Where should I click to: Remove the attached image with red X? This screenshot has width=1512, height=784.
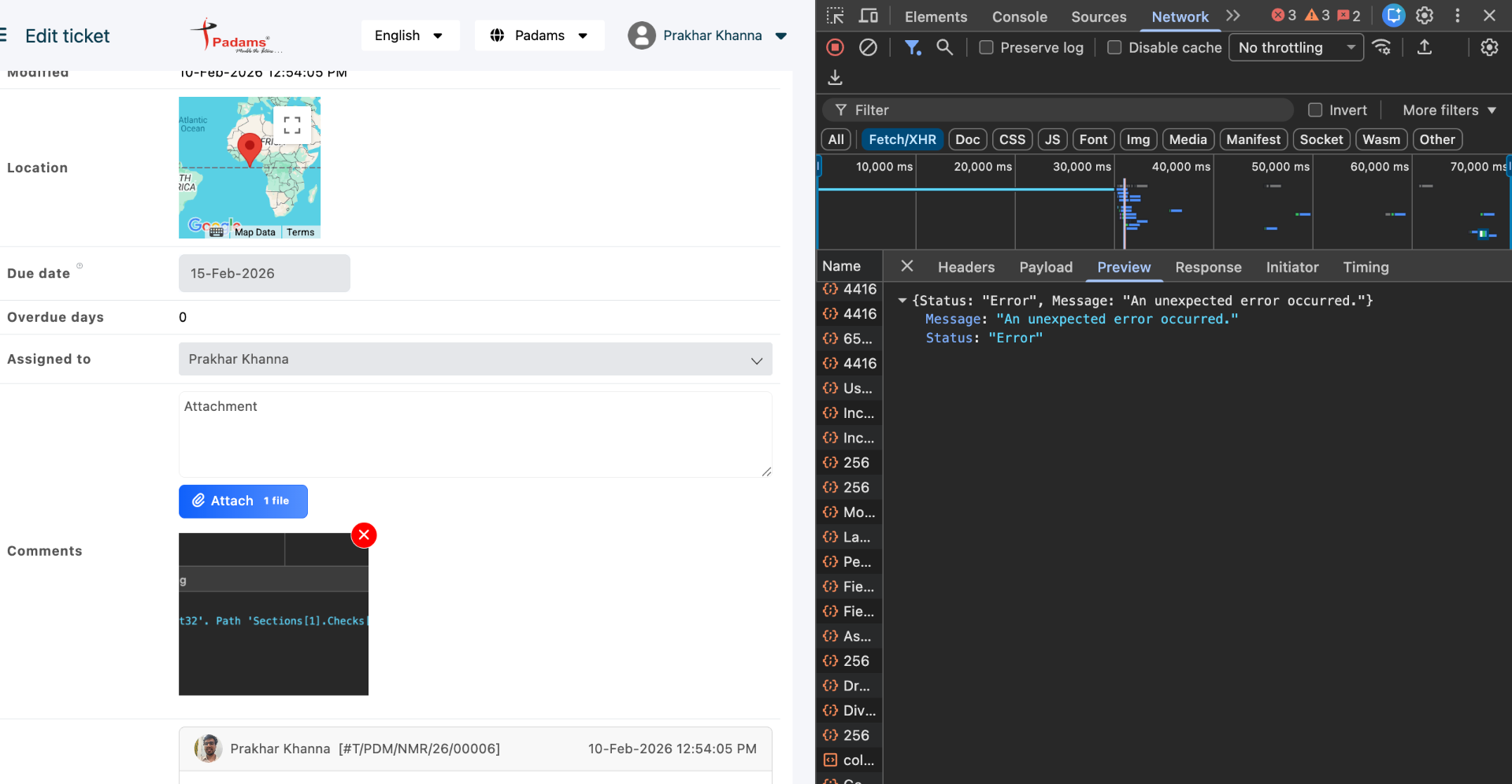pos(364,535)
